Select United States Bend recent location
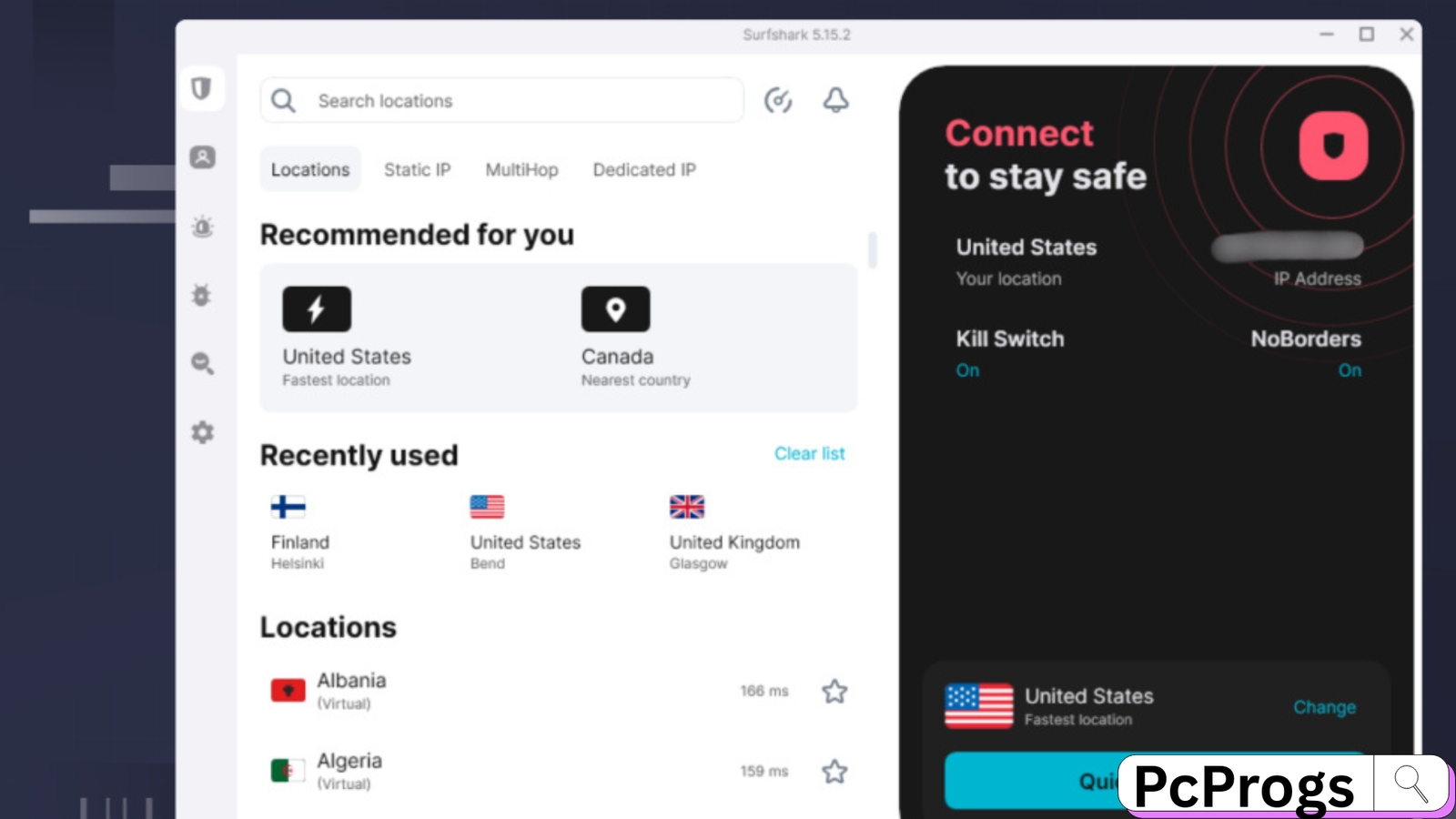 pos(525,533)
